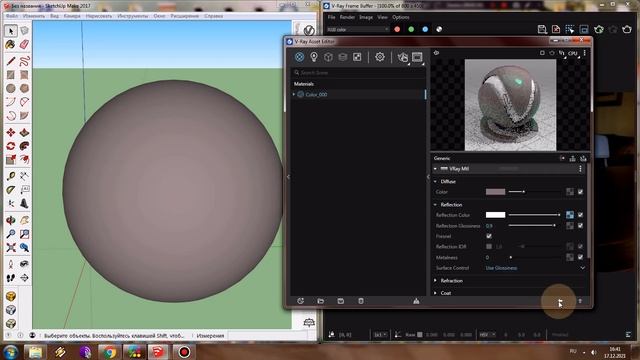The image size is (640, 360).
Task: Open the preview three-dots options menu
Action: [584, 53]
